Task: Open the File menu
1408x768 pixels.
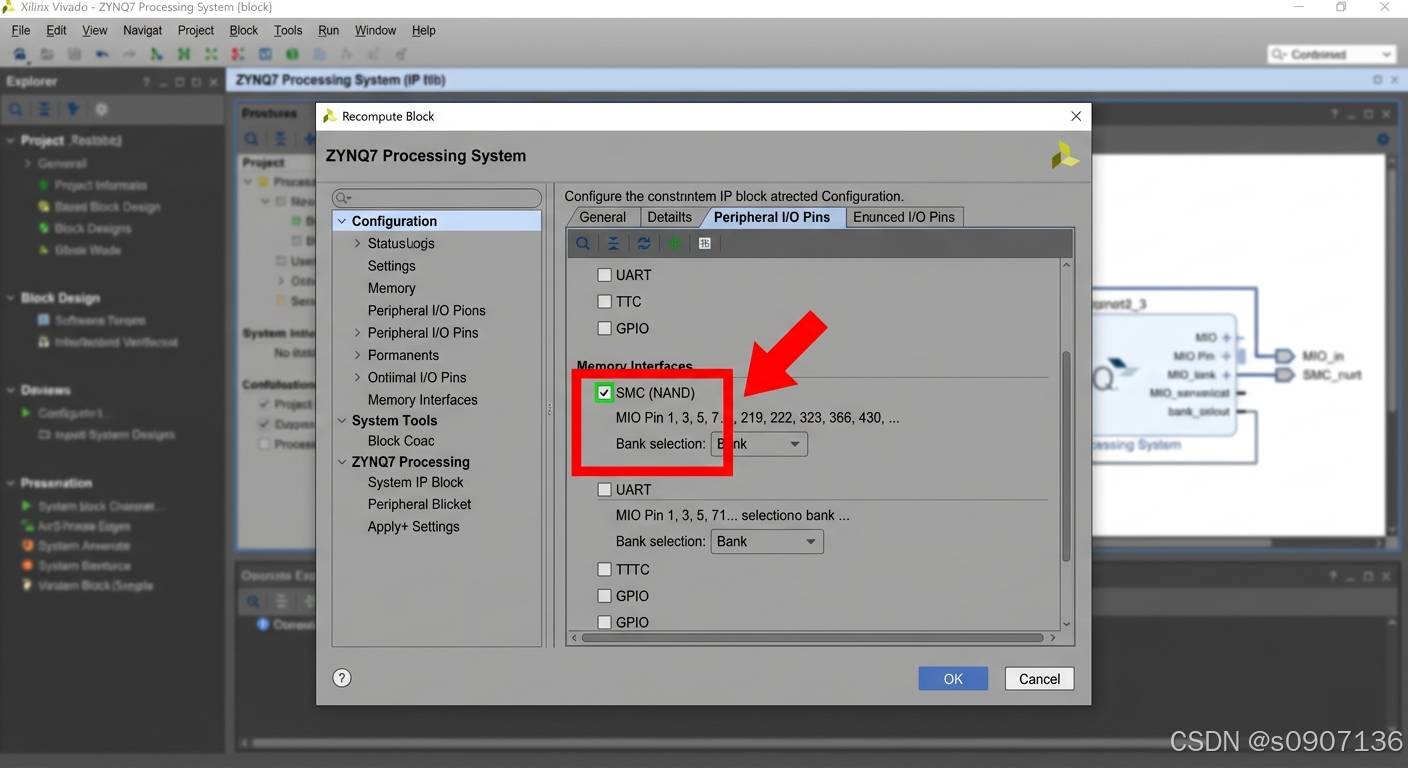Action: pos(21,30)
